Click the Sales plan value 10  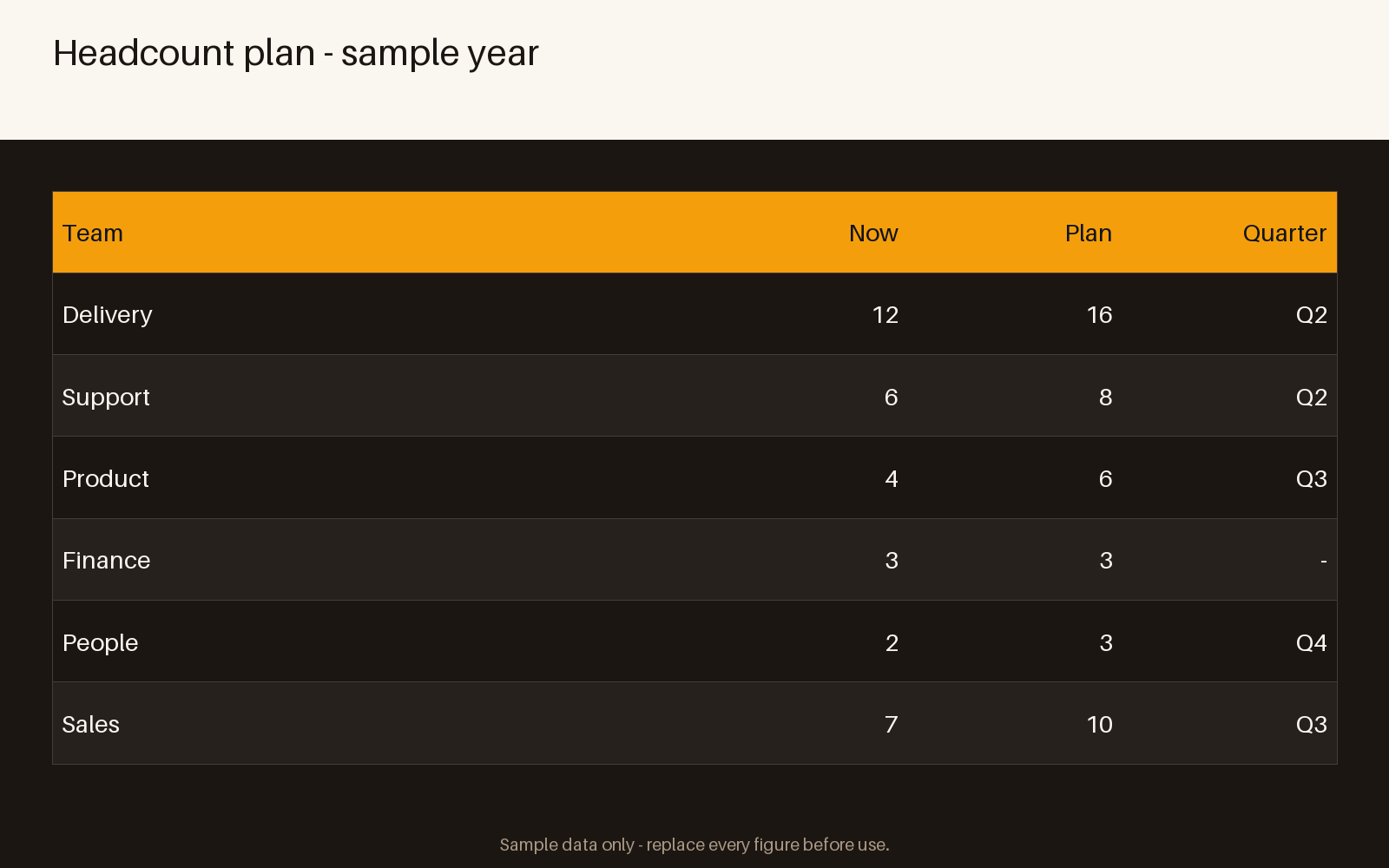point(1100,725)
